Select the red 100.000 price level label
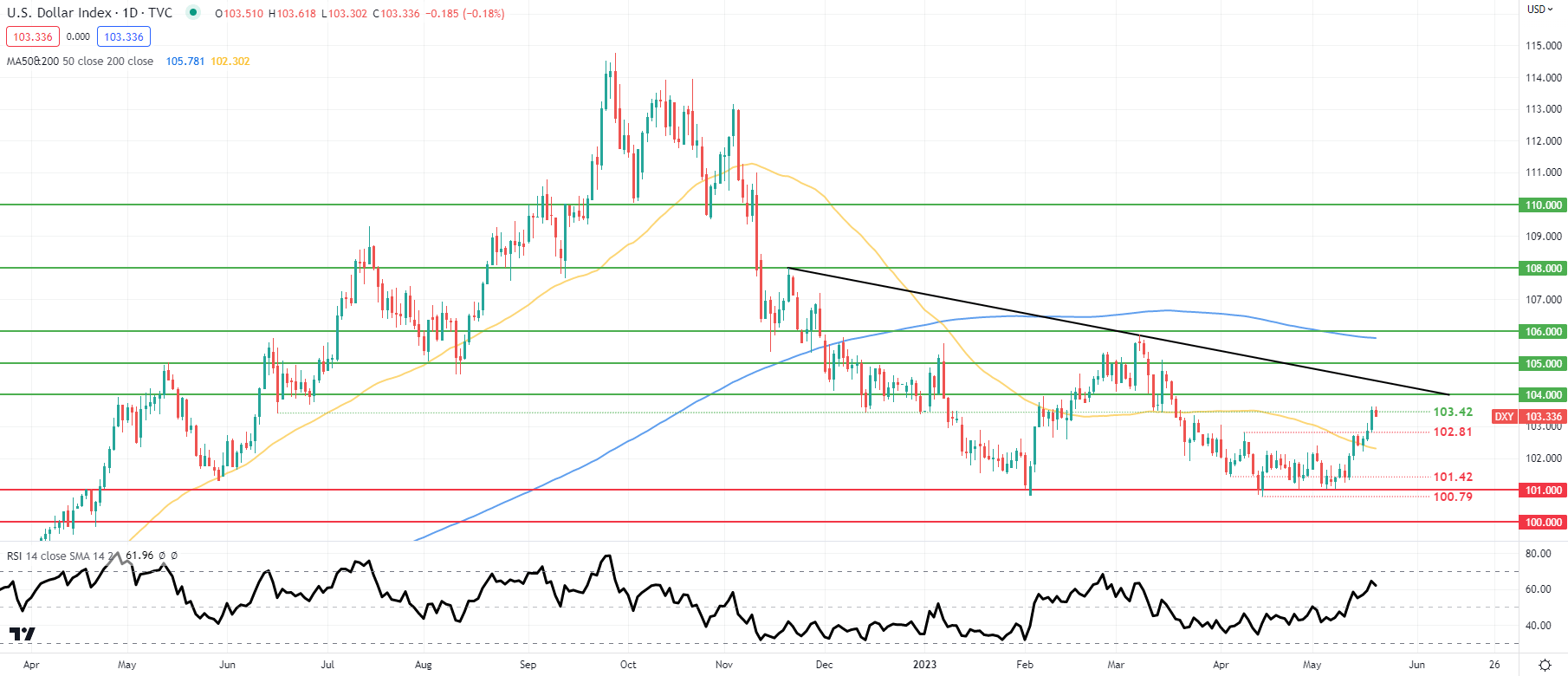This screenshot has height=676, width=1568. pyautogui.click(x=1543, y=523)
